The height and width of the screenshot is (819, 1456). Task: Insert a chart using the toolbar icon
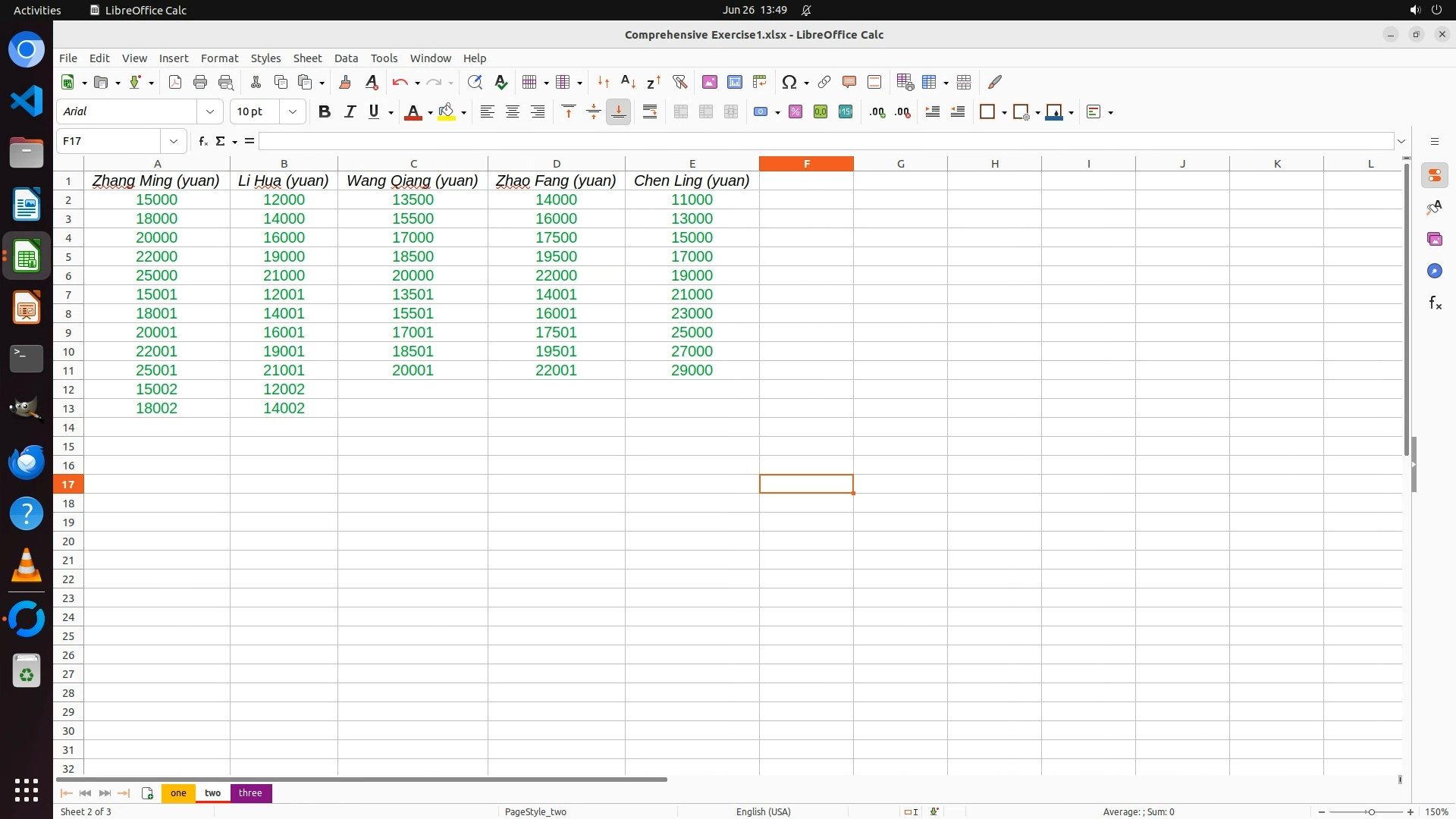pos(734,82)
